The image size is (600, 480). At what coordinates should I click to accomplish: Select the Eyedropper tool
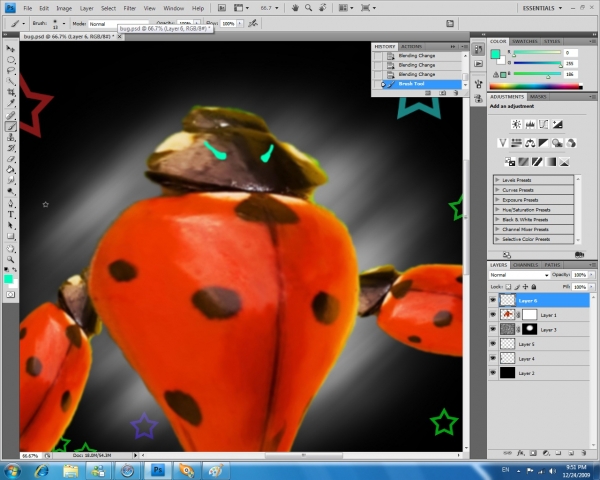click(10, 103)
